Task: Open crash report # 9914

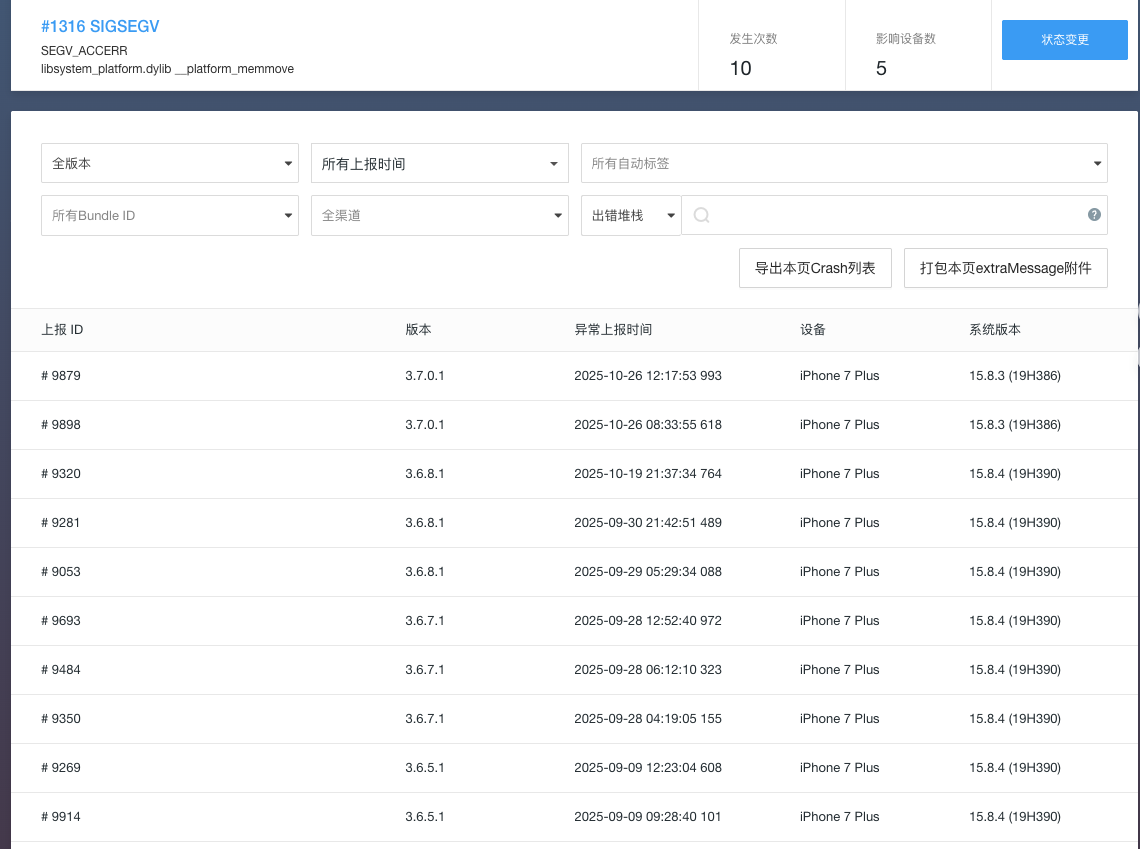Action: [x=60, y=817]
